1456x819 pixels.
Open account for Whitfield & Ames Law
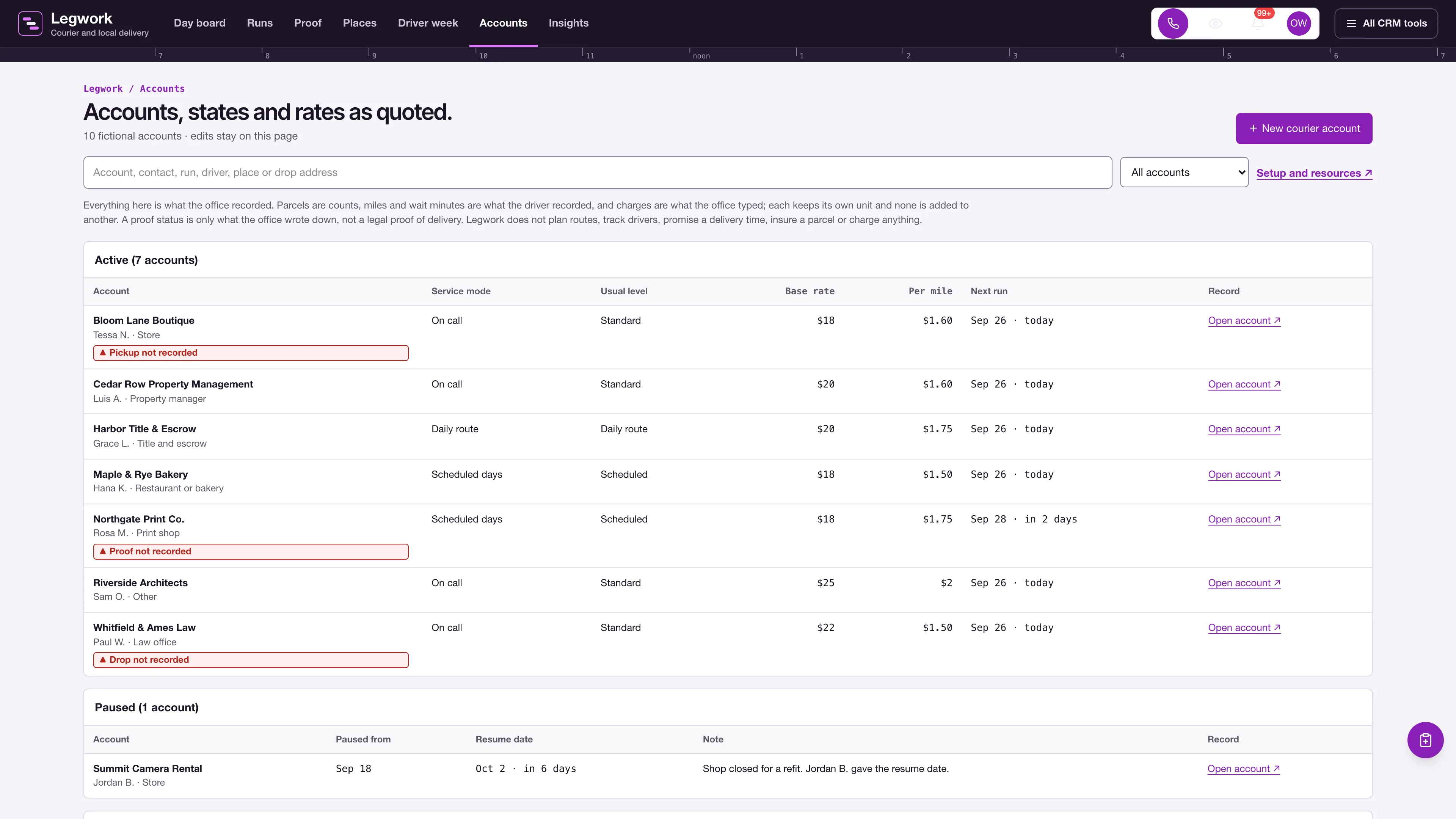click(1244, 628)
